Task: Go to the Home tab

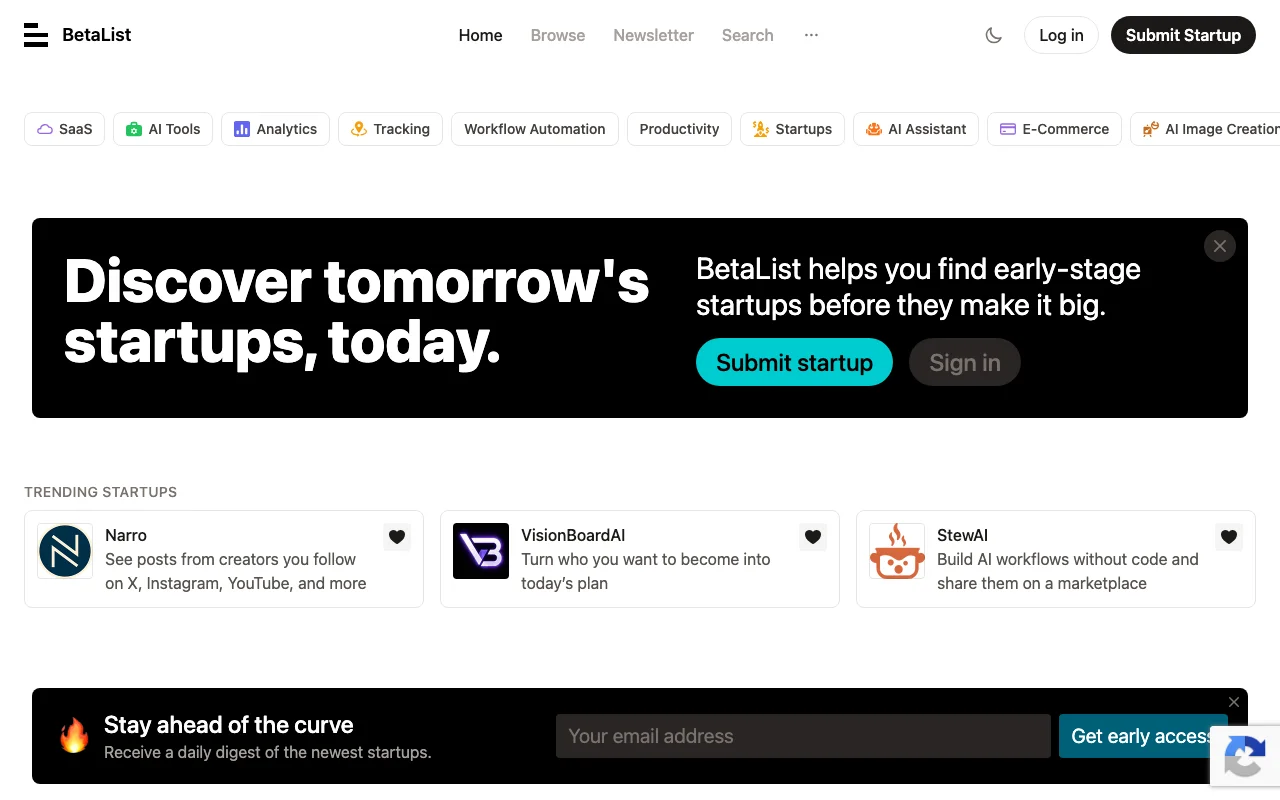Action: point(481,35)
